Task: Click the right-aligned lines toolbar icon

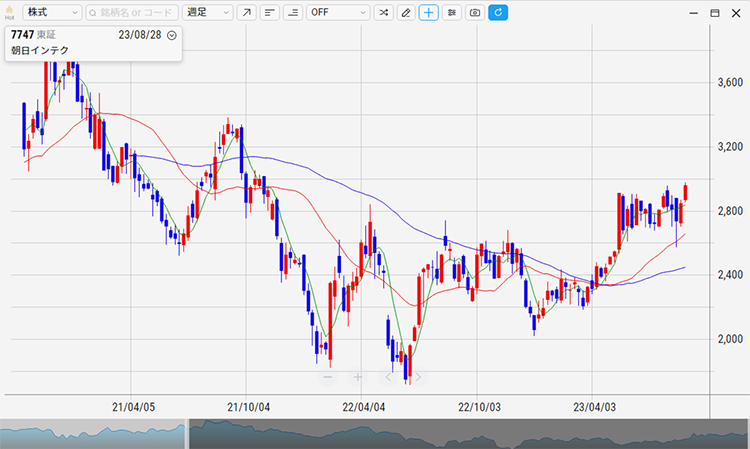Action: (292, 13)
